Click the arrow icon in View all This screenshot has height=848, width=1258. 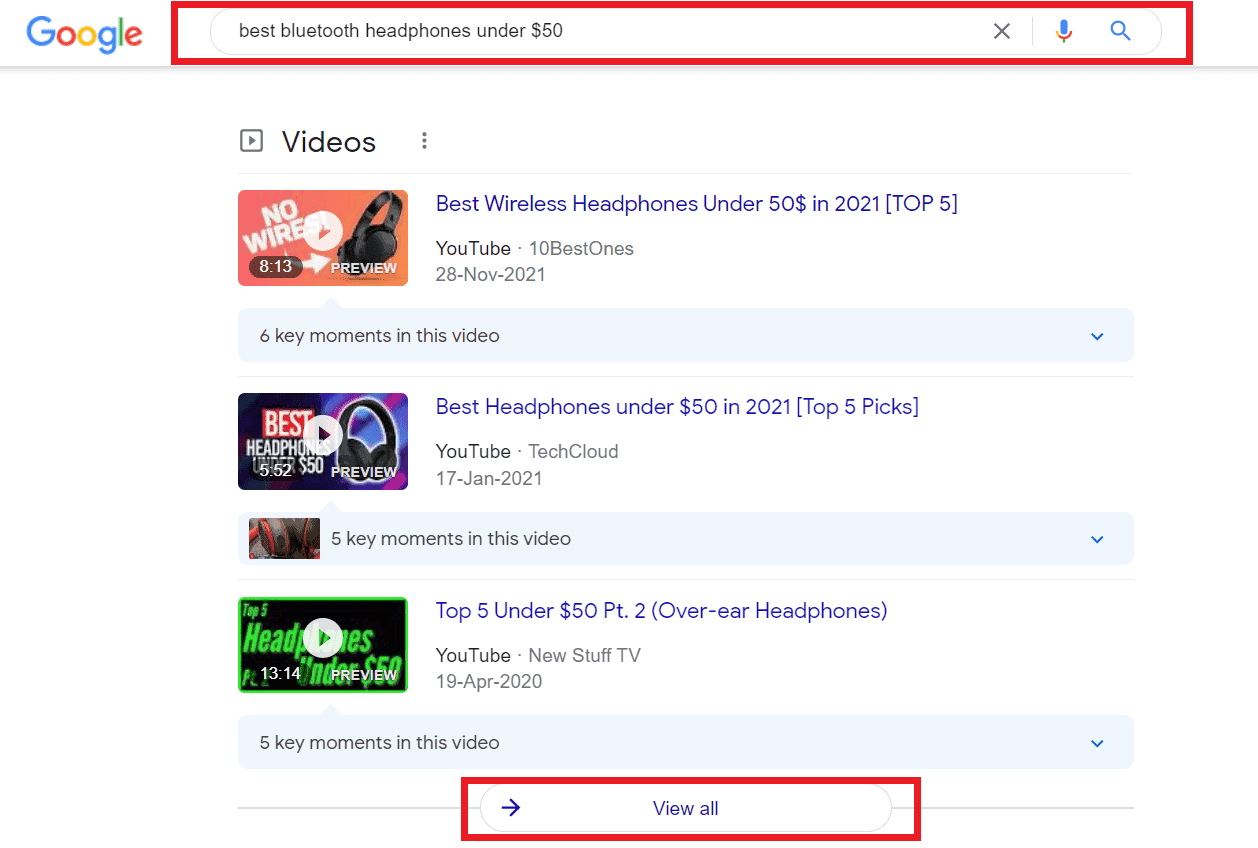pyautogui.click(x=511, y=808)
